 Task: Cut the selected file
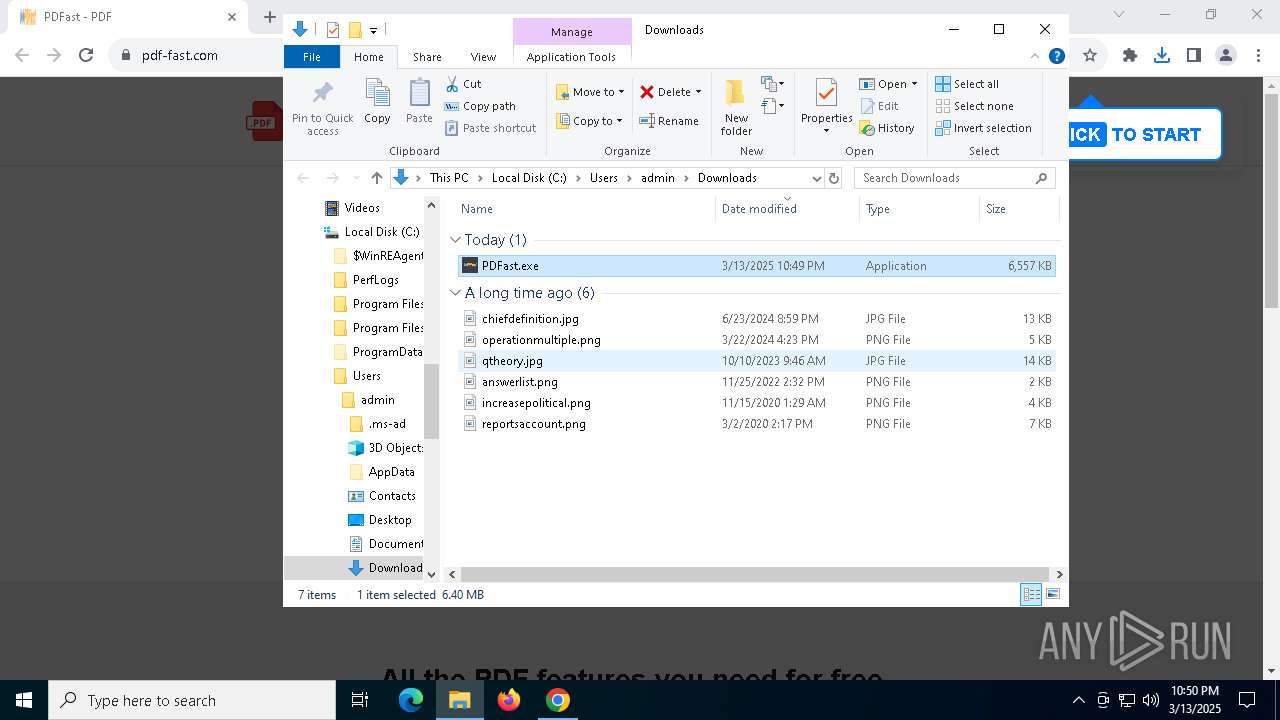463,84
